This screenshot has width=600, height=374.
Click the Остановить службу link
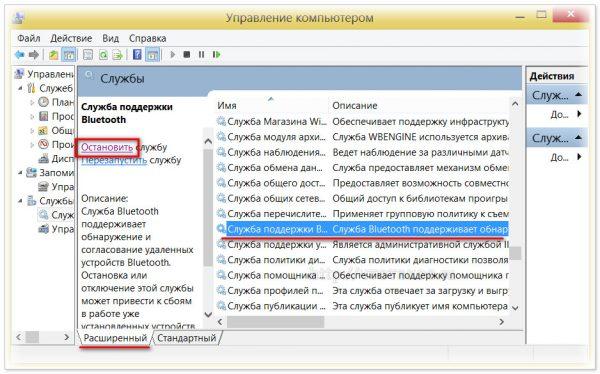(107, 147)
